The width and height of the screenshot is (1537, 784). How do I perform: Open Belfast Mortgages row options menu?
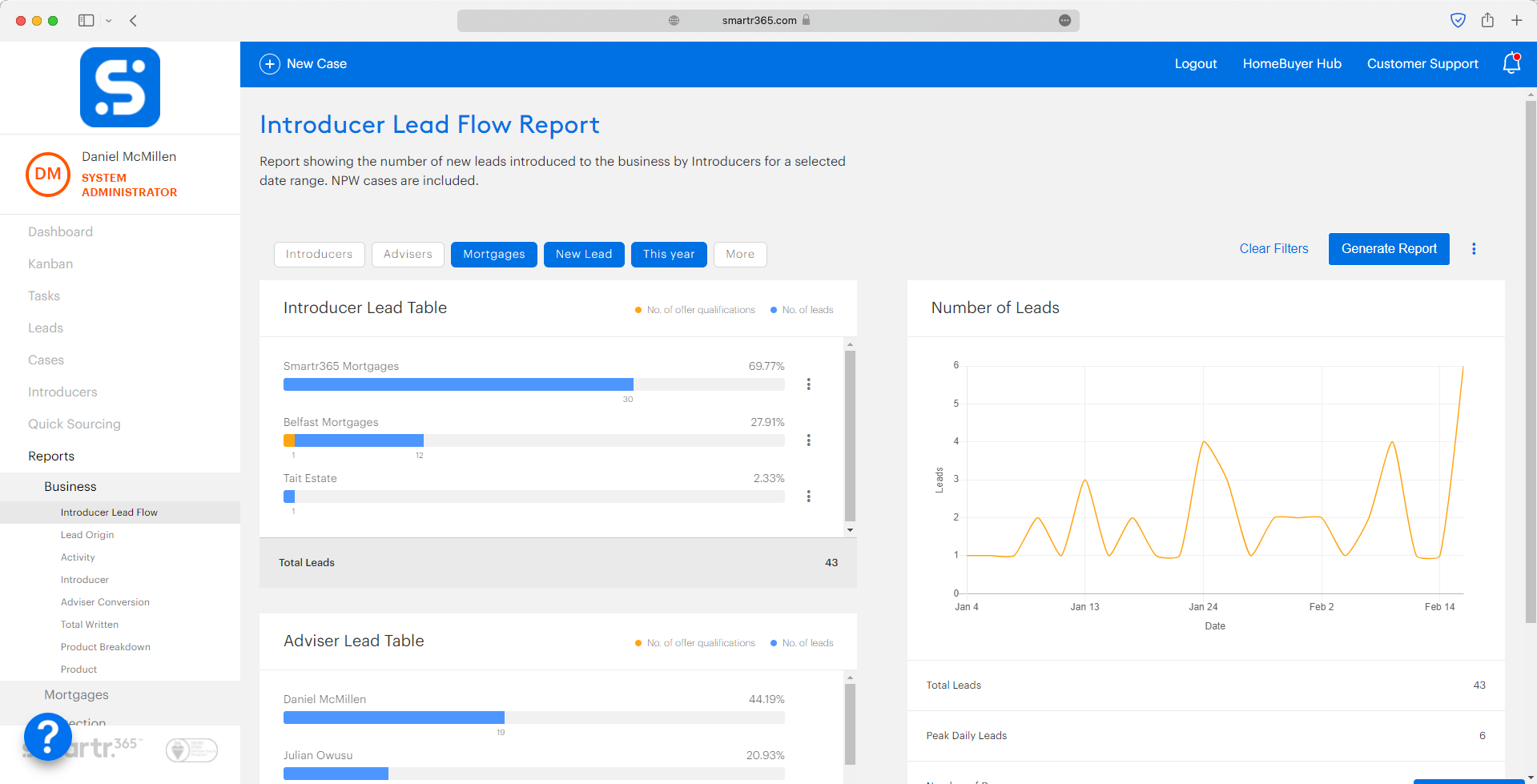click(x=809, y=440)
